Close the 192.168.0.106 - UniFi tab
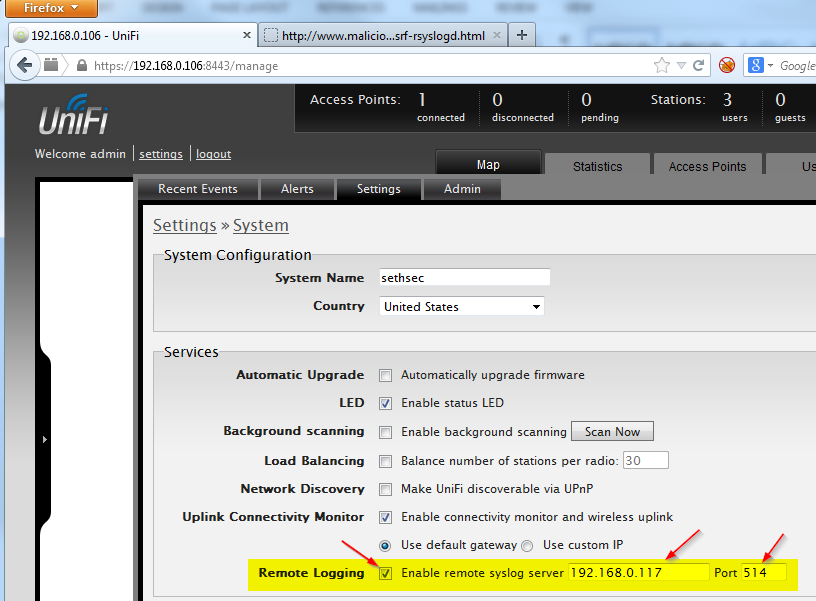The width and height of the screenshot is (816, 601). pyautogui.click(x=247, y=35)
